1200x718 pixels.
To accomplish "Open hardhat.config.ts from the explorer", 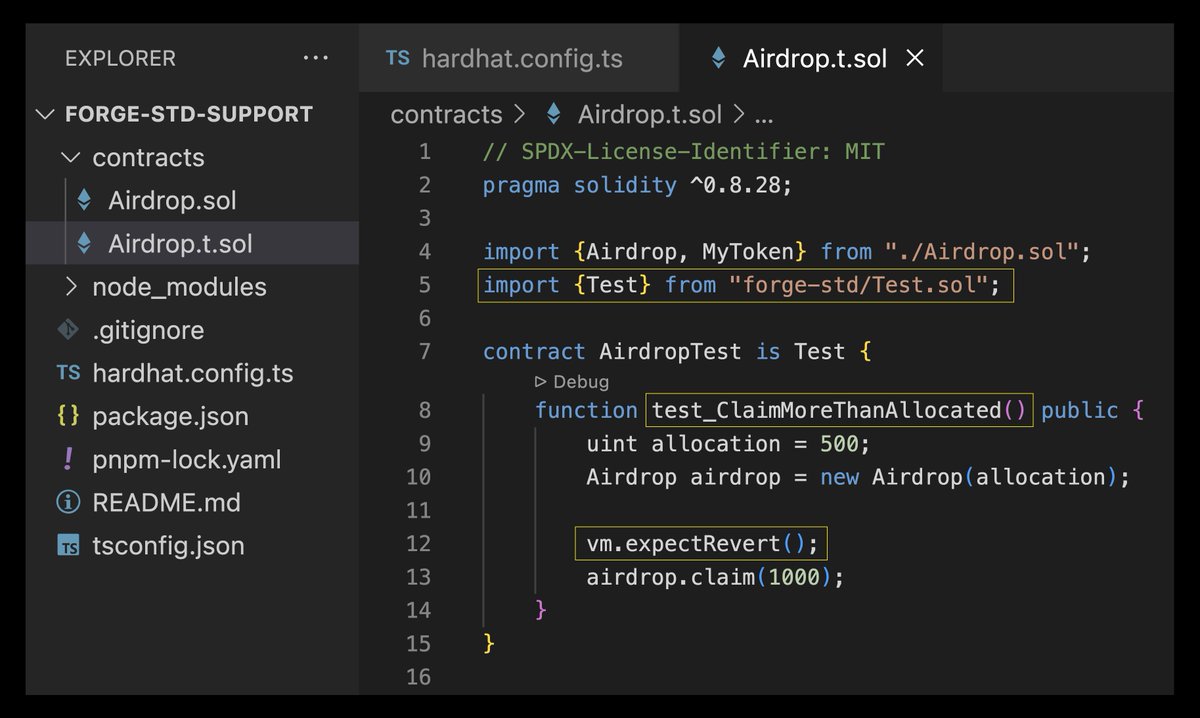I will 193,373.
